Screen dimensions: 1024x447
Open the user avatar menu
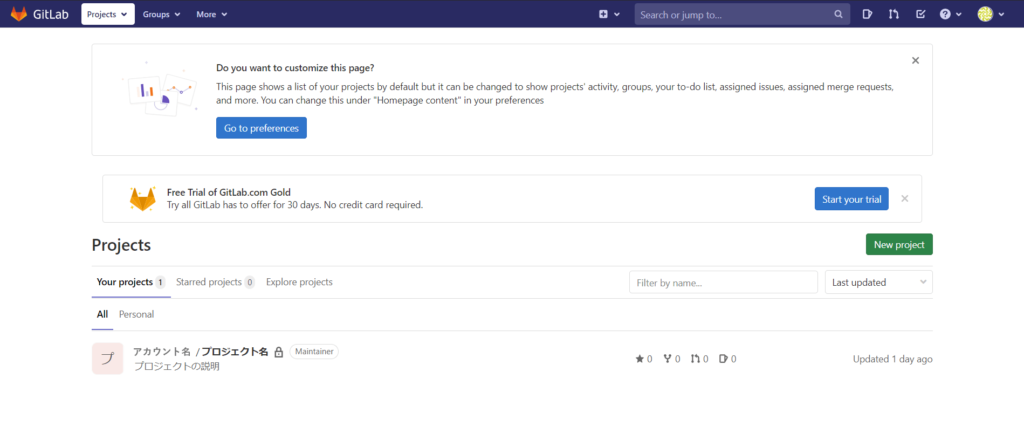coord(991,14)
